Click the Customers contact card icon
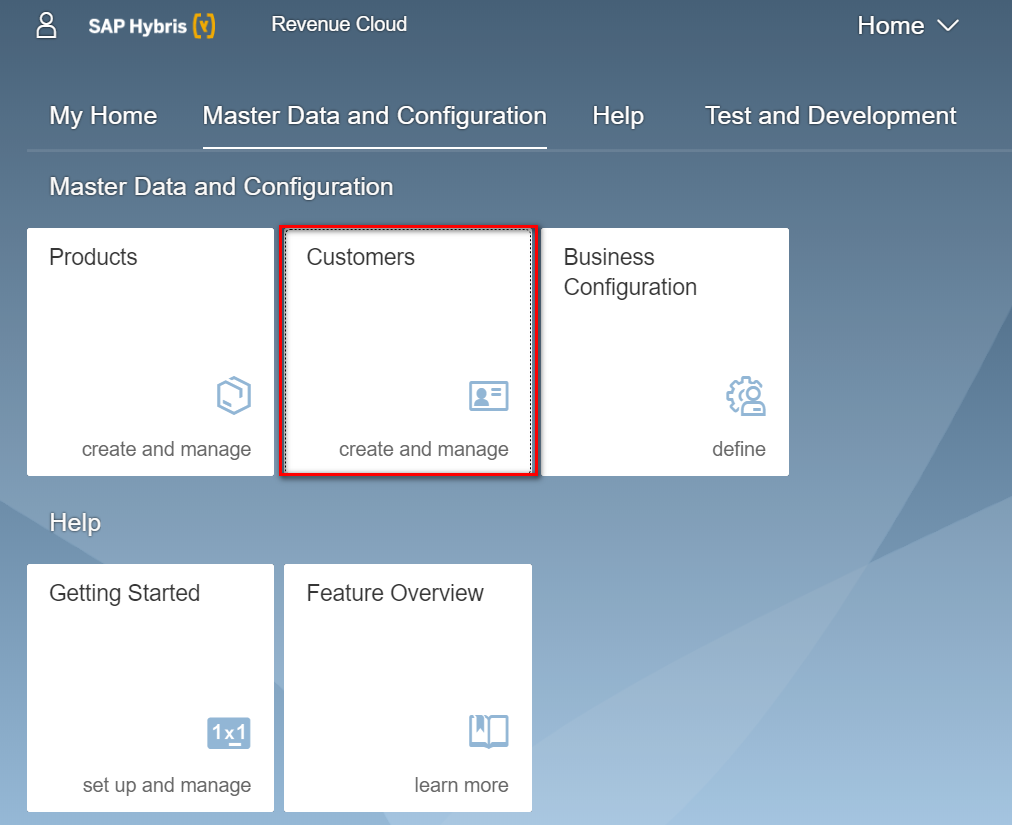Image resolution: width=1012 pixels, height=825 pixels. point(489,396)
